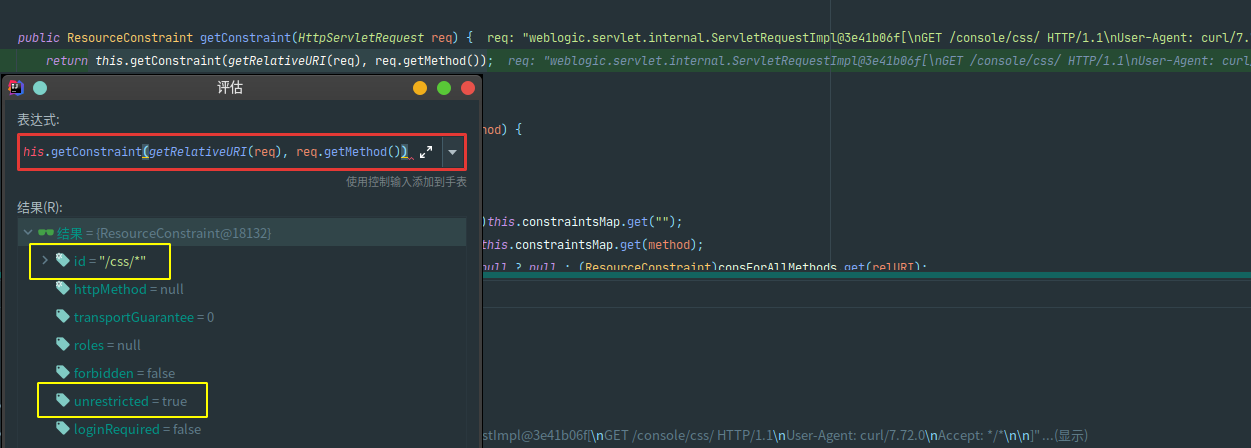The image size is (1251, 448).
Task: Expand the id = "/css/*" node
Action: click(x=44, y=261)
